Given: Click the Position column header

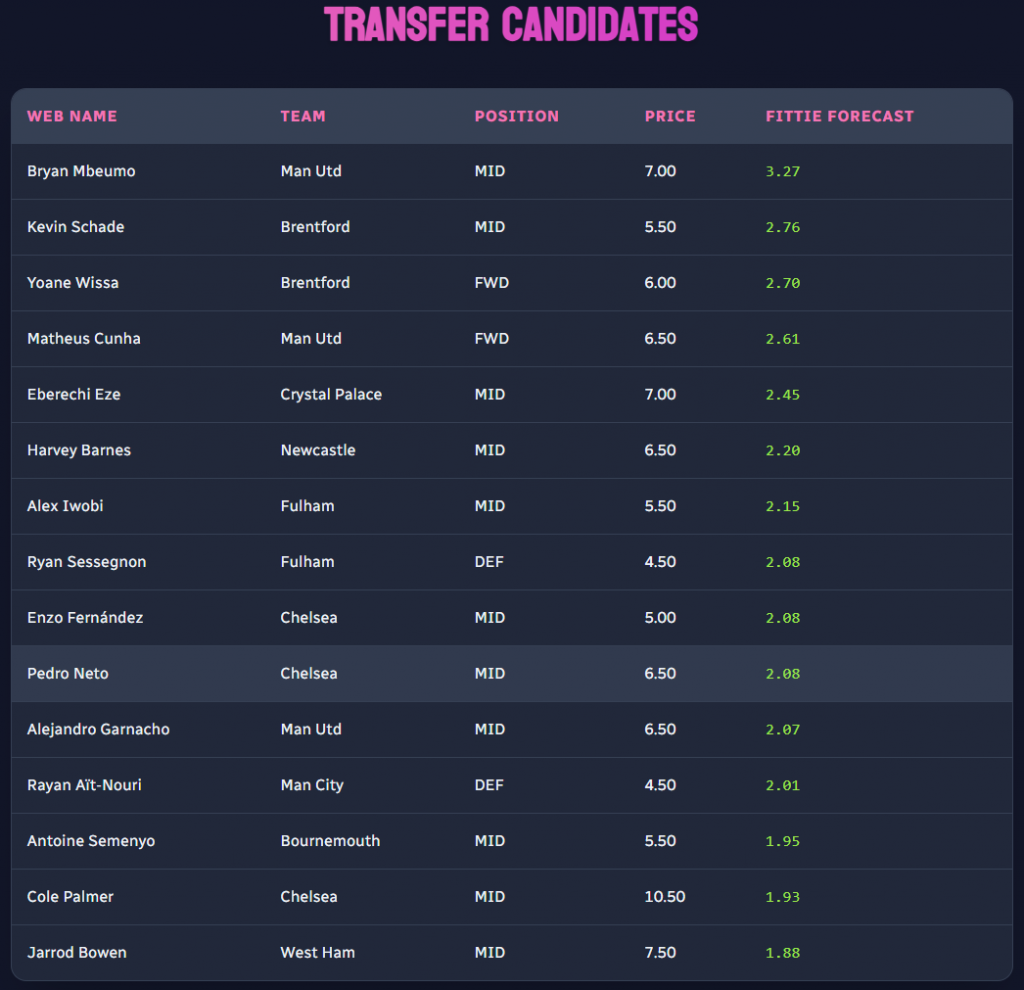Looking at the screenshot, I should [x=516, y=116].
